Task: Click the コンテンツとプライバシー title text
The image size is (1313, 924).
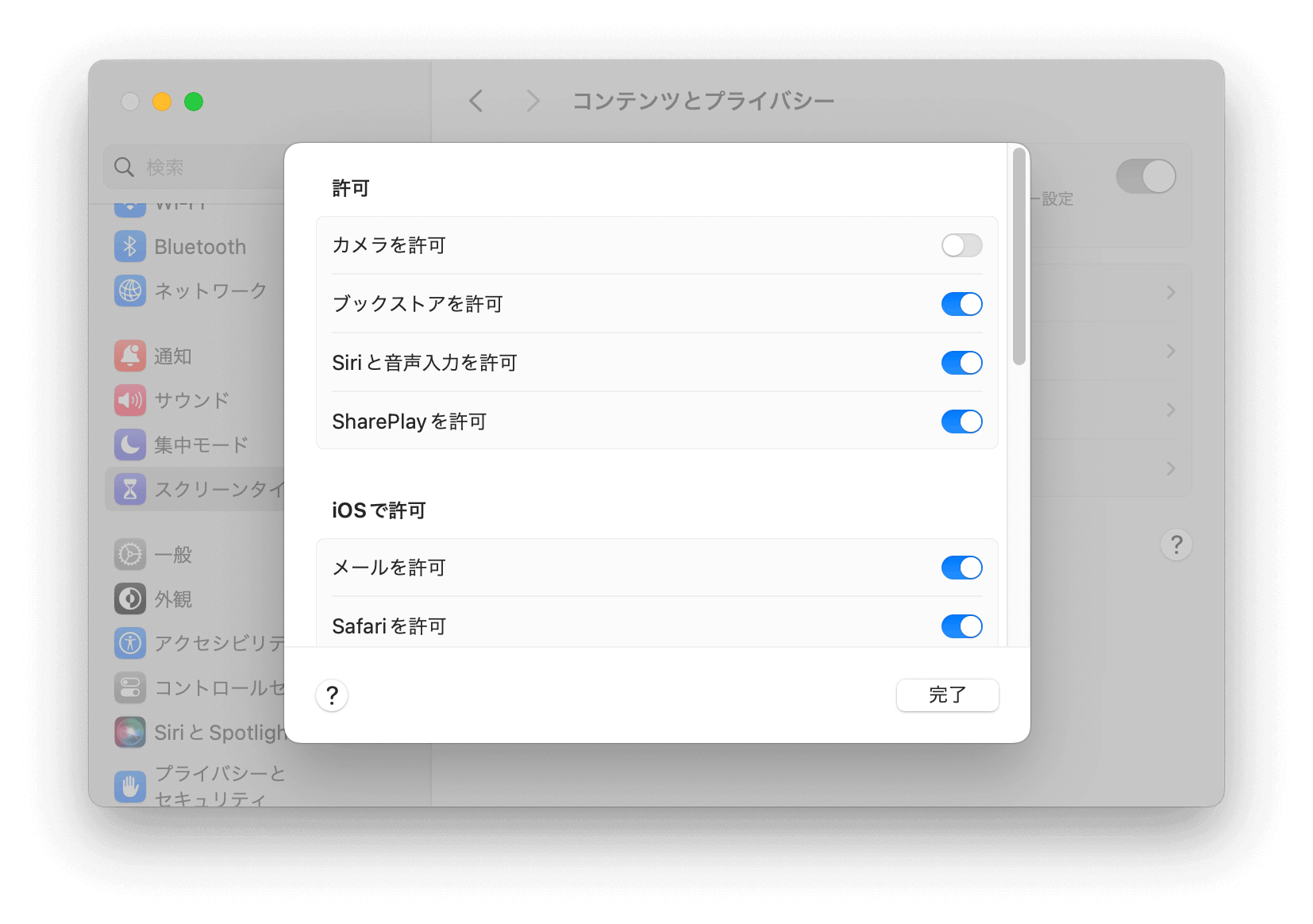Action: point(703,101)
